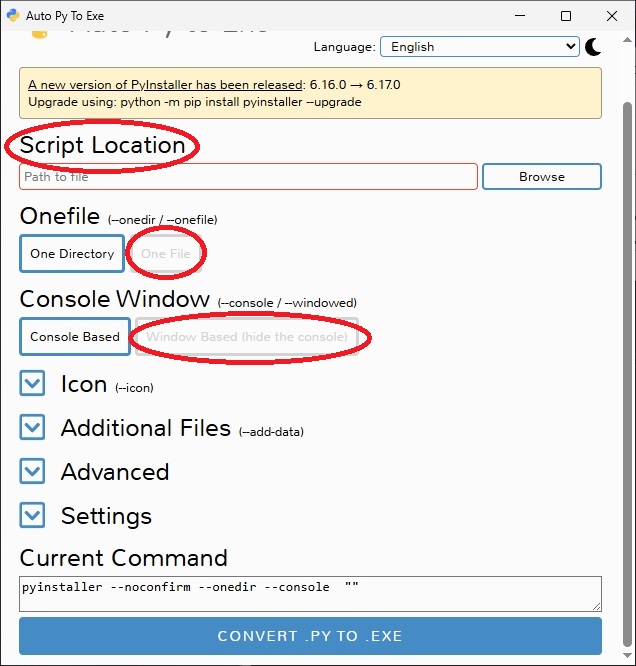Image resolution: width=636 pixels, height=666 pixels.
Task: Select the One File option
Action: [166, 254]
